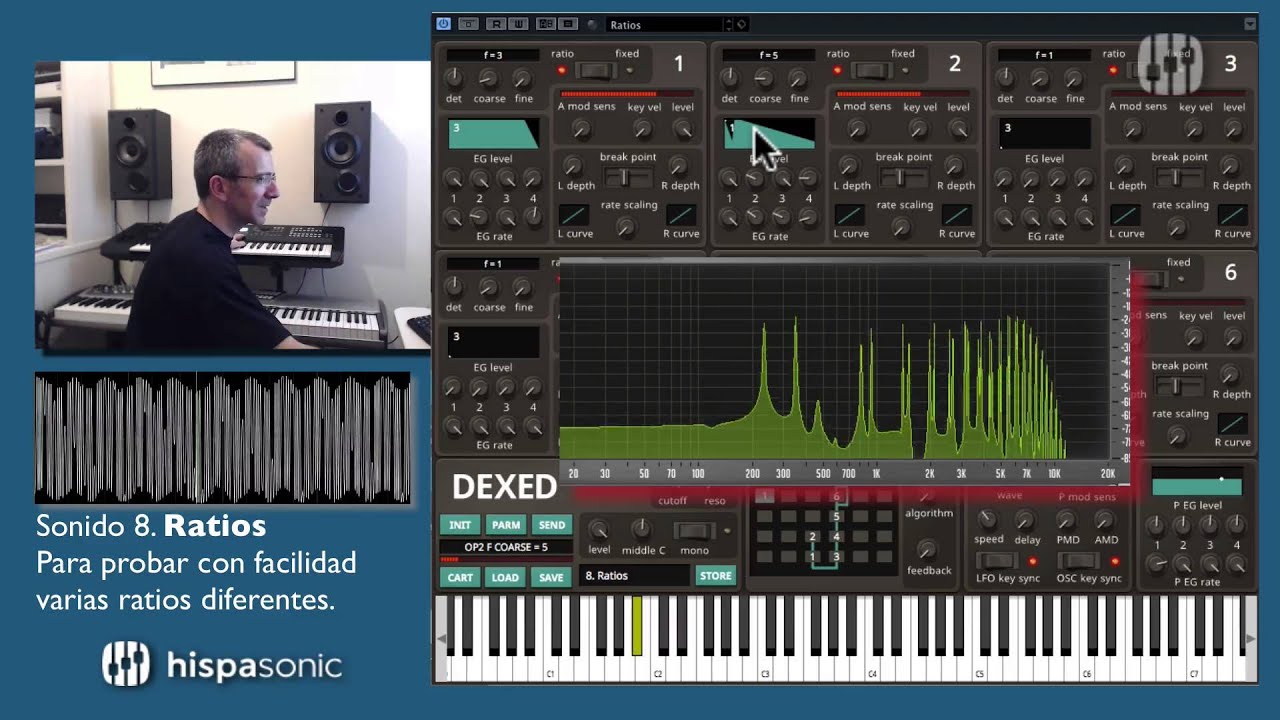Select operator box 5 in algorithm grid
Viewport: 1280px width, 720px height.
(x=837, y=517)
